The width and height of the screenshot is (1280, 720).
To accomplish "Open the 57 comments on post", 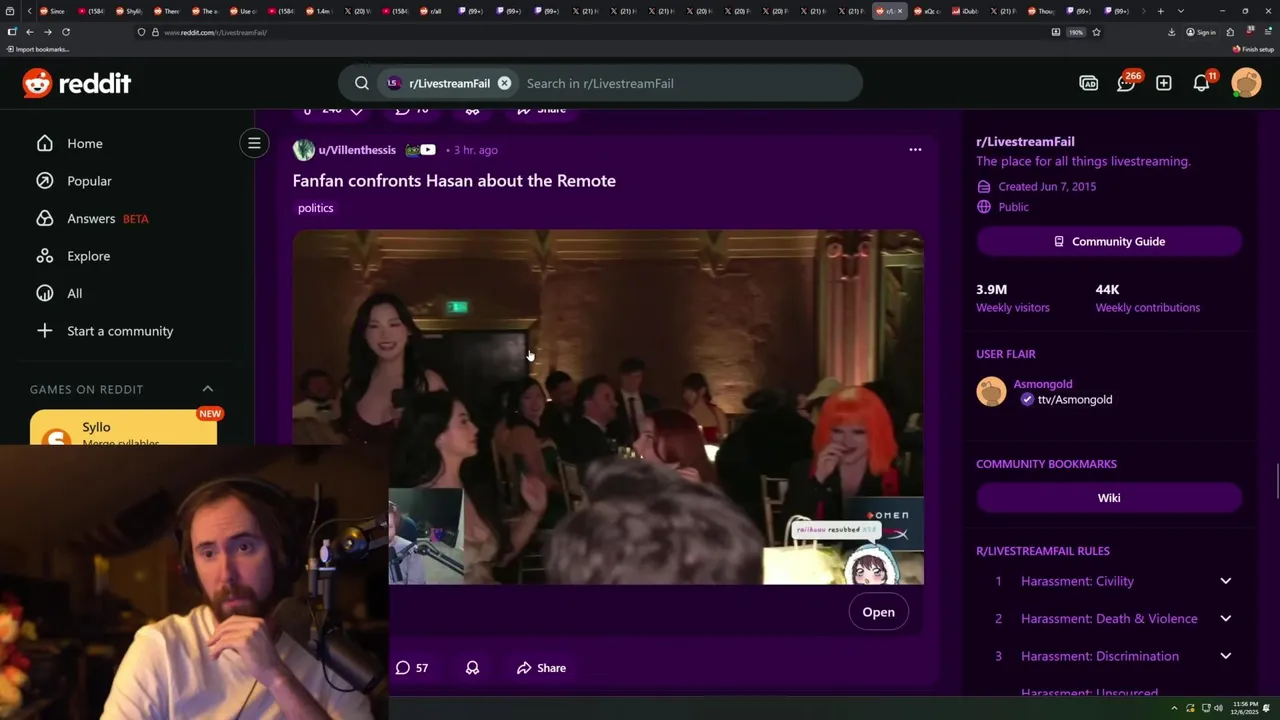I will [x=412, y=668].
